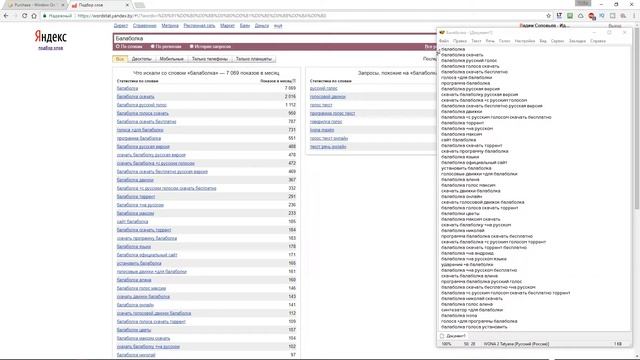The image size is (640, 360).
Task: Switch to the Десктопы tab
Action: (x=141, y=59)
